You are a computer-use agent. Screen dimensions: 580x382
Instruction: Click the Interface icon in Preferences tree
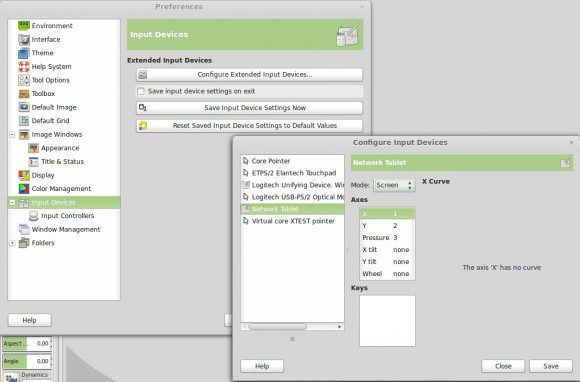pyautogui.click(x=24, y=39)
